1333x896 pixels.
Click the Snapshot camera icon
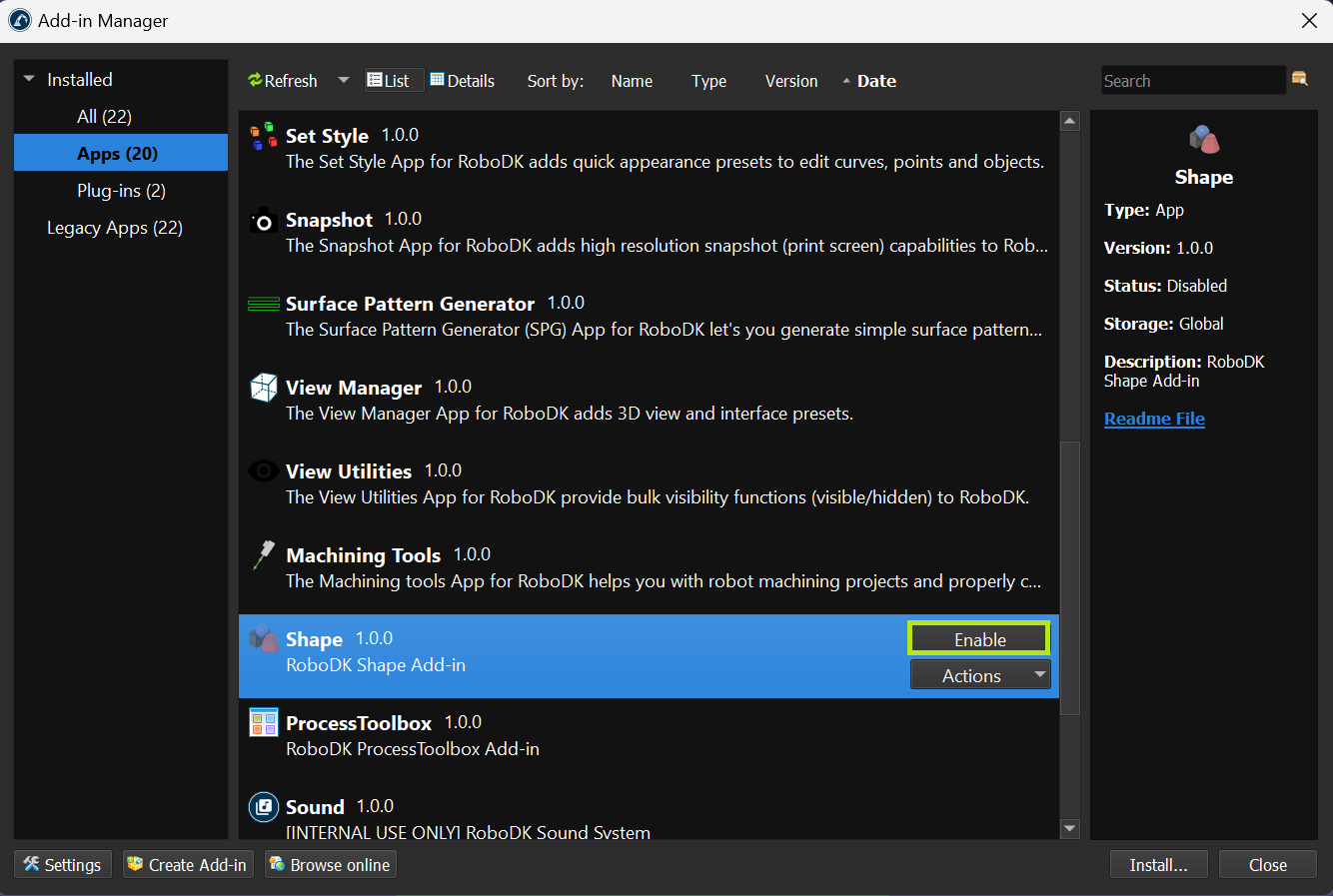click(x=264, y=221)
